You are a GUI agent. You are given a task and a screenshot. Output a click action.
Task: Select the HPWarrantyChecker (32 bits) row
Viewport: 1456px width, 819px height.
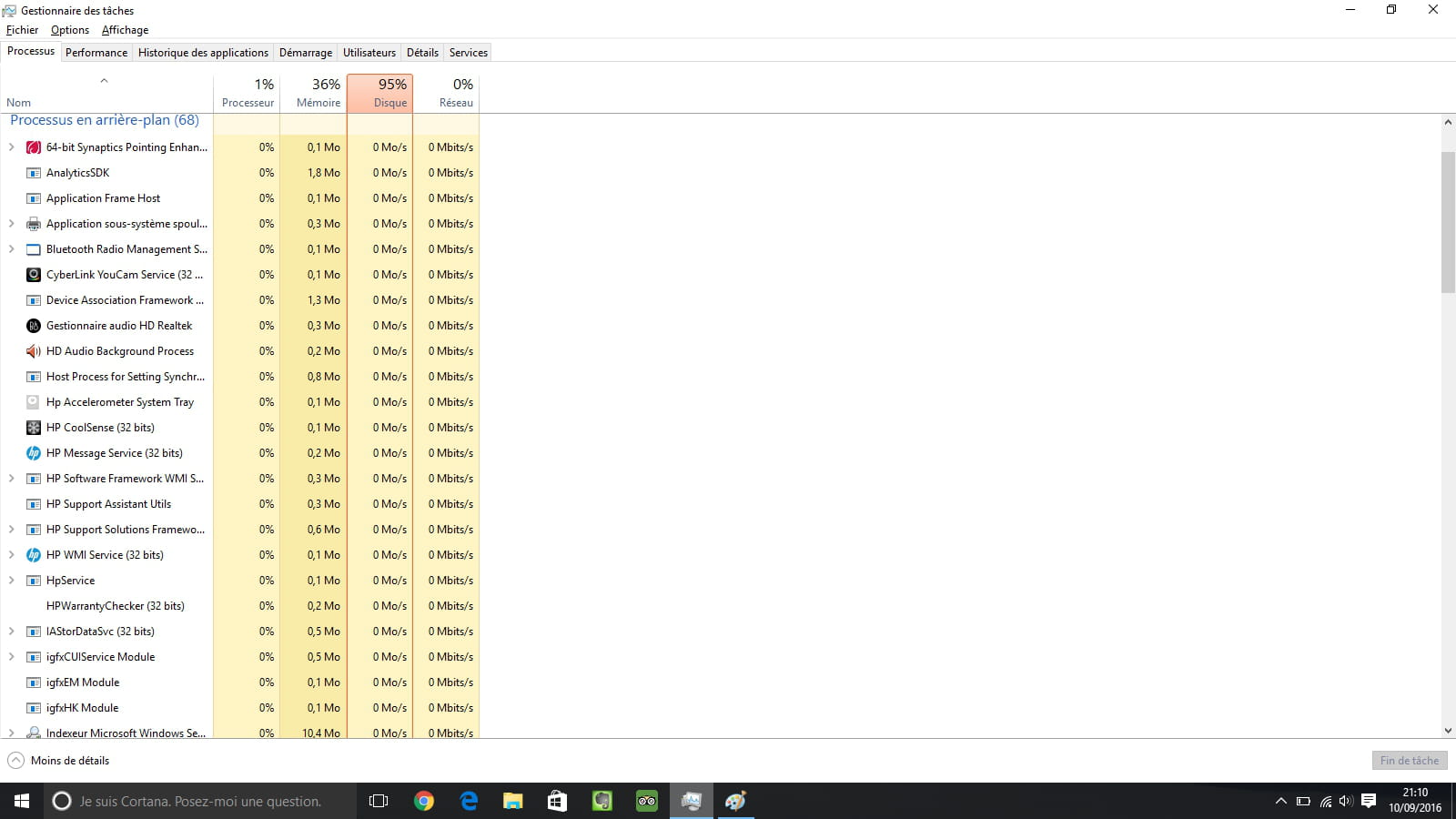click(x=239, y=606)
